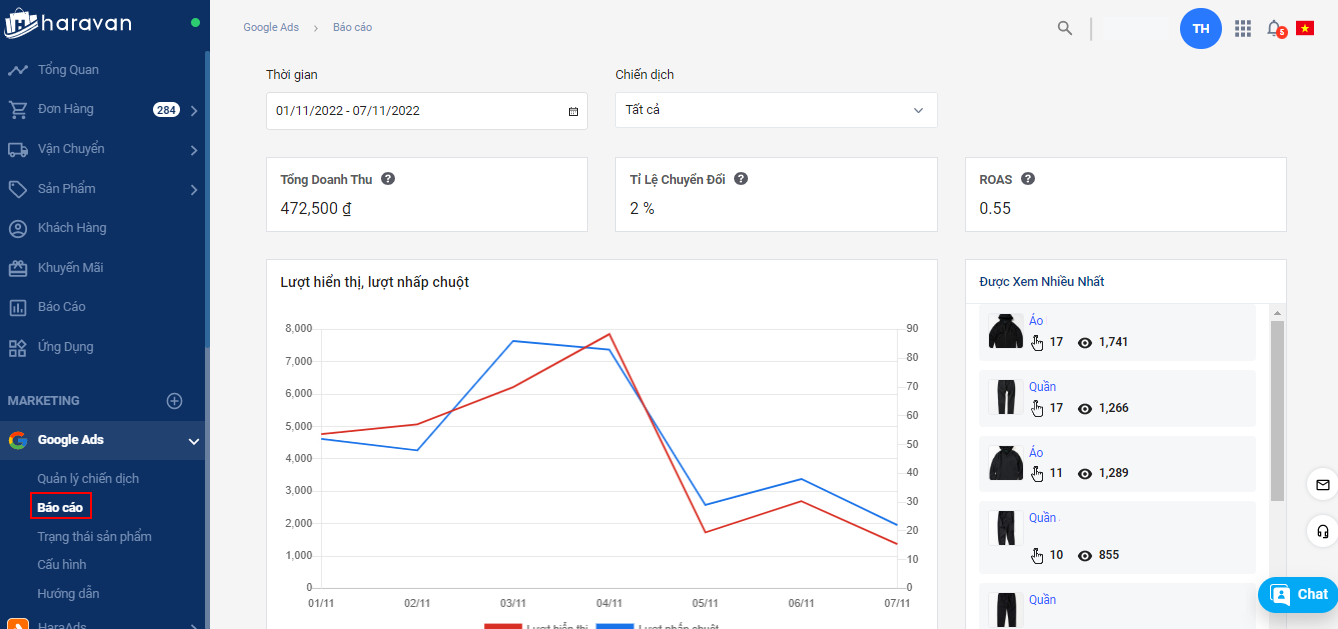Click help icon beside Tổng Doanh Thu
Image resolution: width=1338 pixels, height=629 pixels.
tap(388, 179)
